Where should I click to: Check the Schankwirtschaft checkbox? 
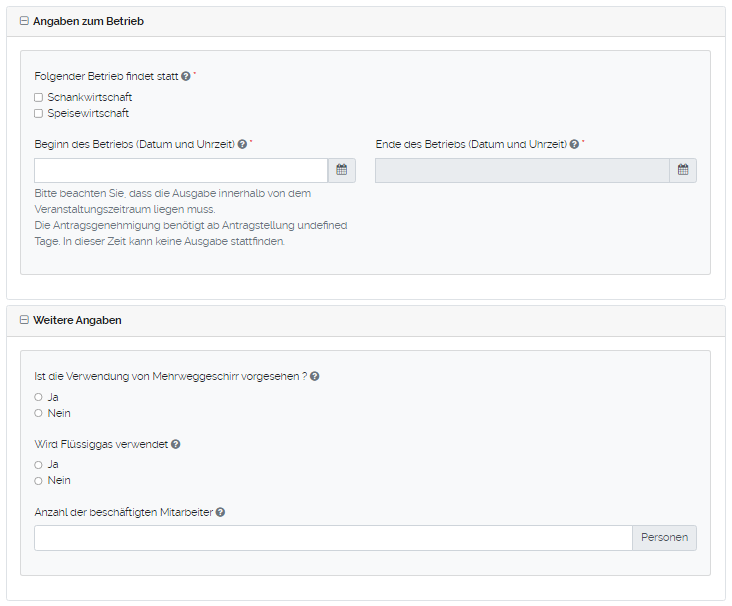click(x=39, y=98)
